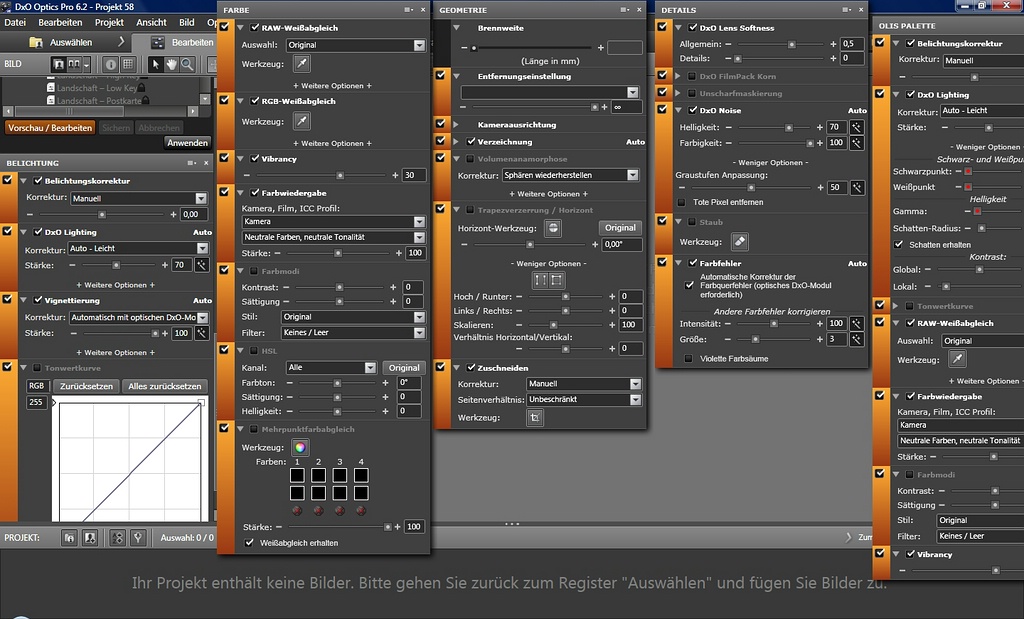This screenshot has height=619, width=1024.
Task: Select Horizont-Werkzeug icon
Action: [553, 228]
